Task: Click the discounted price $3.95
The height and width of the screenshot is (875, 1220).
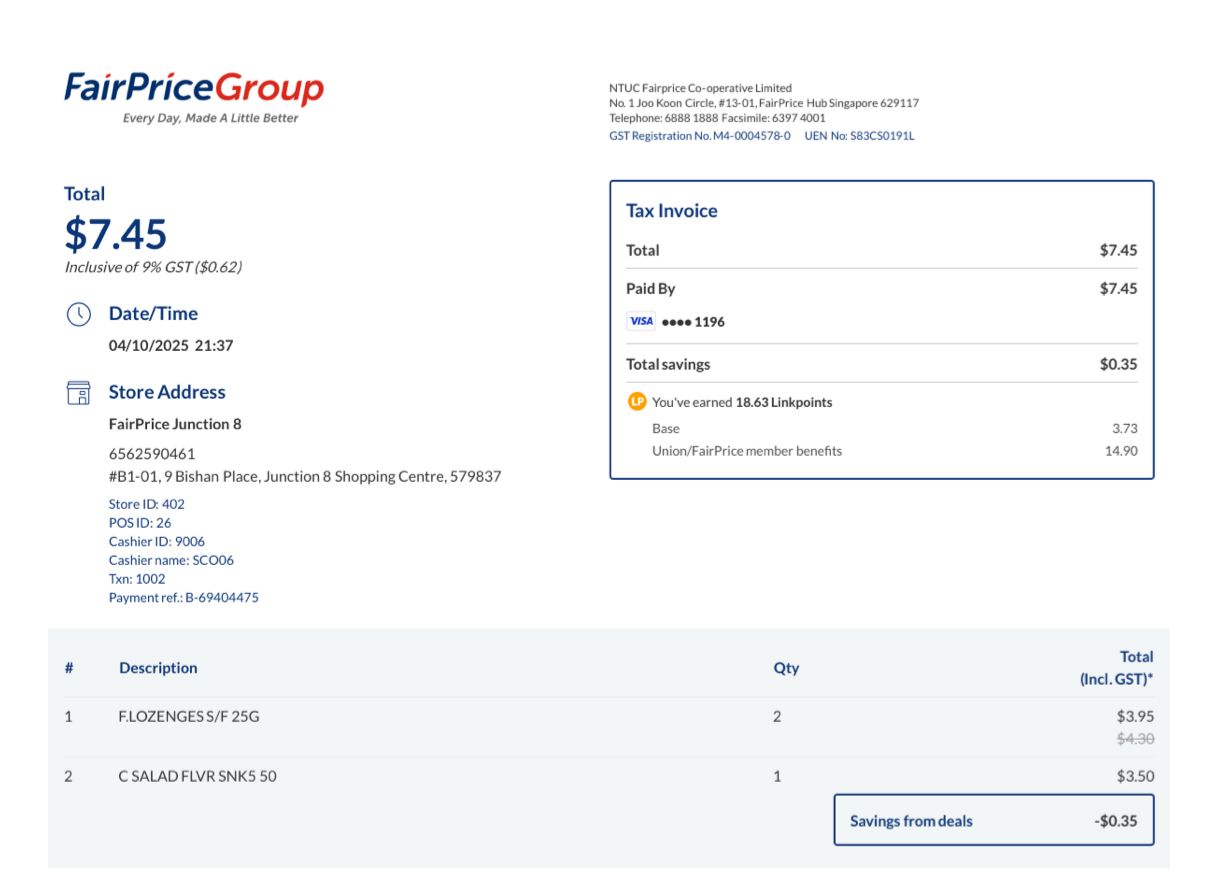Action: [x=1135, y=717]
